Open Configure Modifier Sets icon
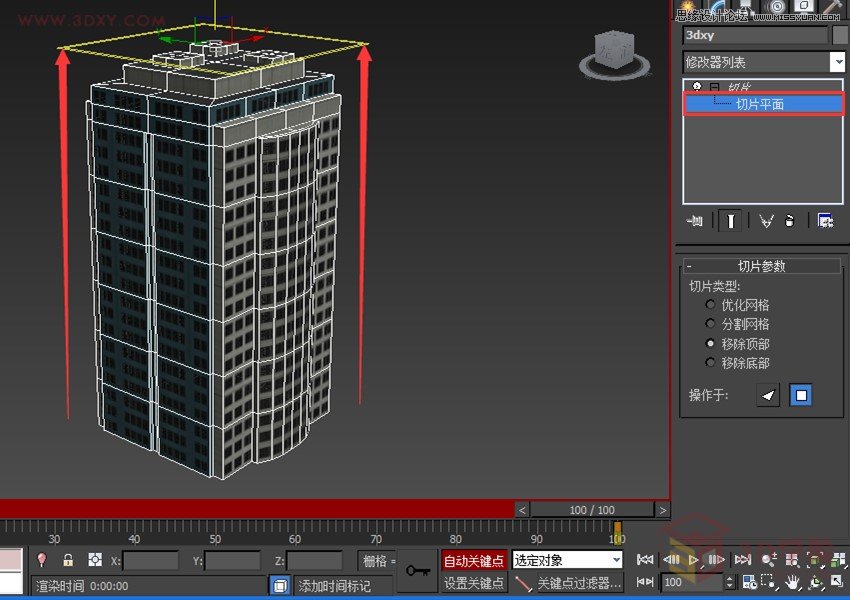This screenshot has height=600, width=850. 825,220
